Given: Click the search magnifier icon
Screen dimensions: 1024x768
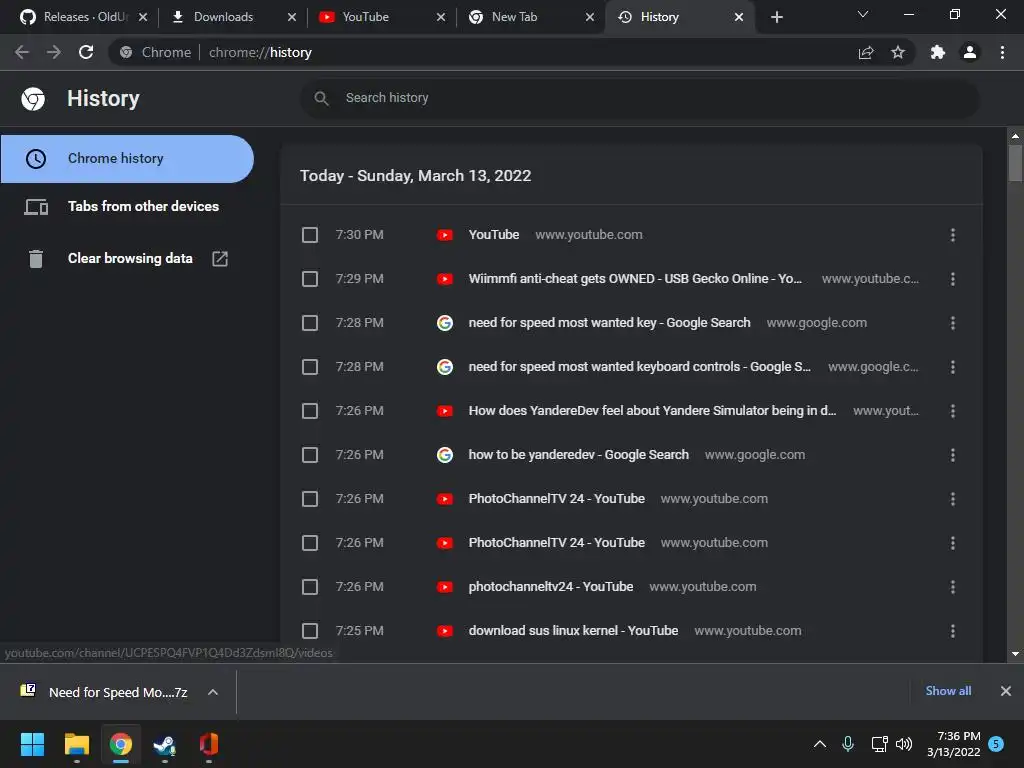Looking at the screenshot, I should tap(321, 98).
